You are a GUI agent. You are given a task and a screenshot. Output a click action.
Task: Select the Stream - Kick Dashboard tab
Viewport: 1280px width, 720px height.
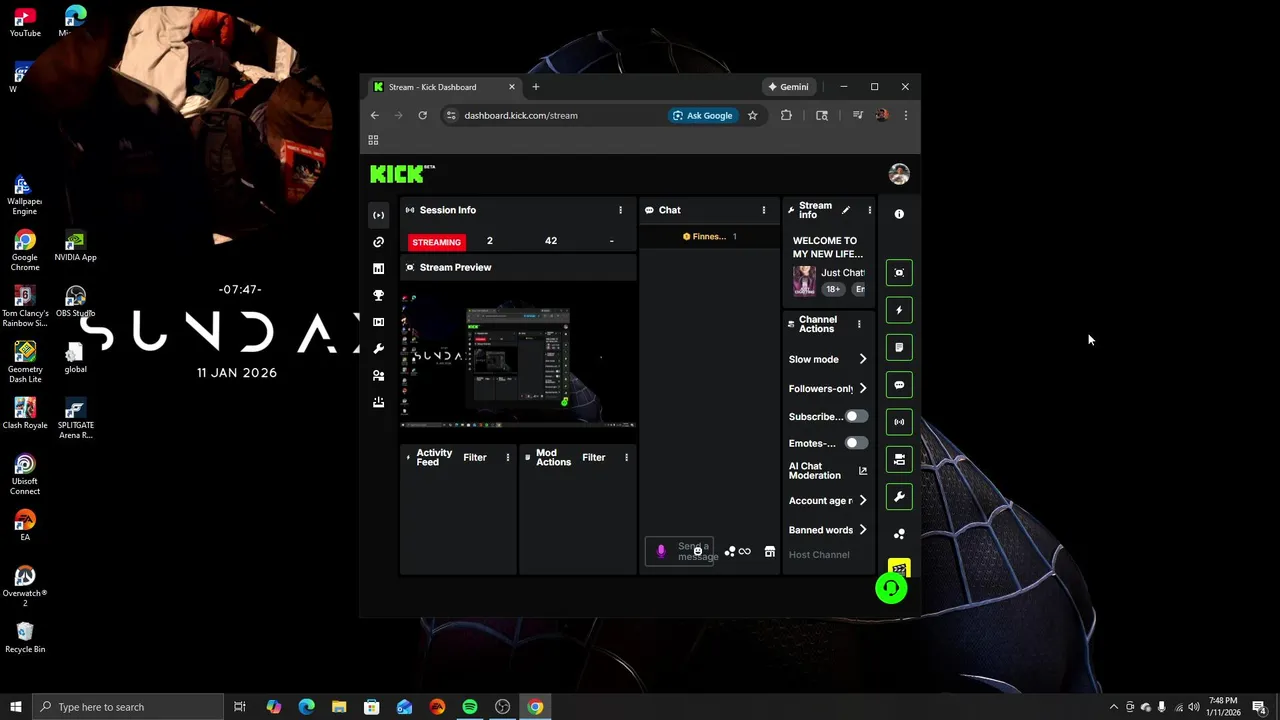coord(444,87)
